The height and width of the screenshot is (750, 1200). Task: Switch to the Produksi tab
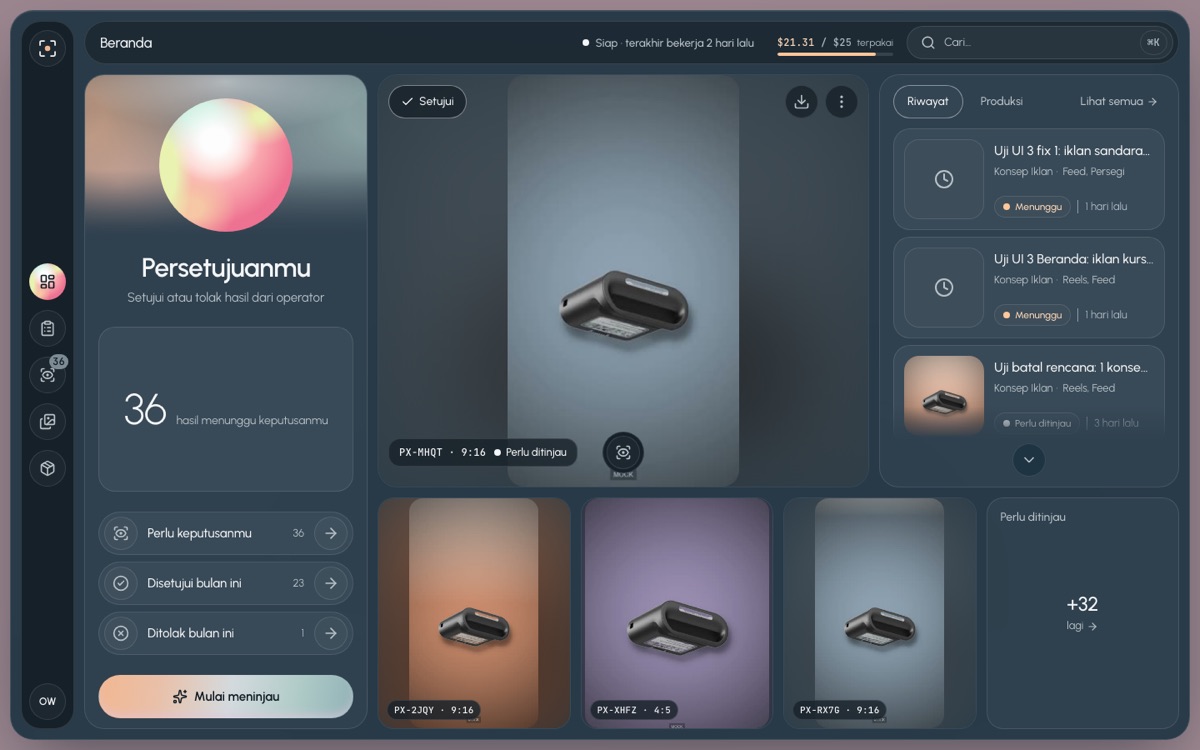pos(1001,102)
